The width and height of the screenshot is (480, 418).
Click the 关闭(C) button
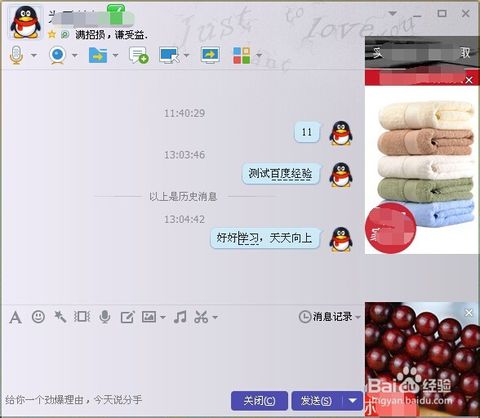click(259, 401)
